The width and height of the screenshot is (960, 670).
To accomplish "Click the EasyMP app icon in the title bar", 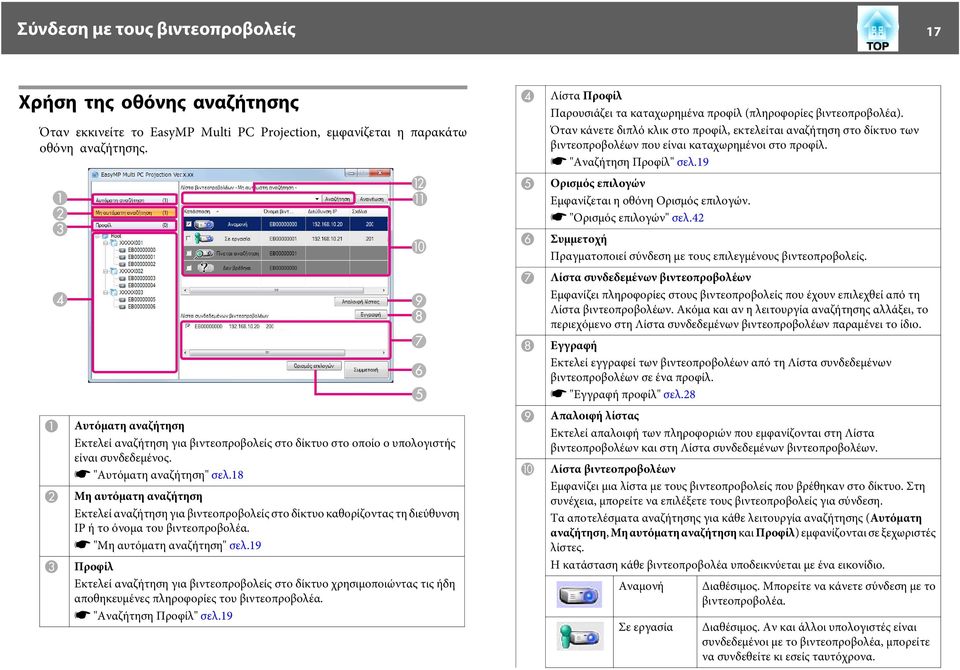I will point(95,175).
